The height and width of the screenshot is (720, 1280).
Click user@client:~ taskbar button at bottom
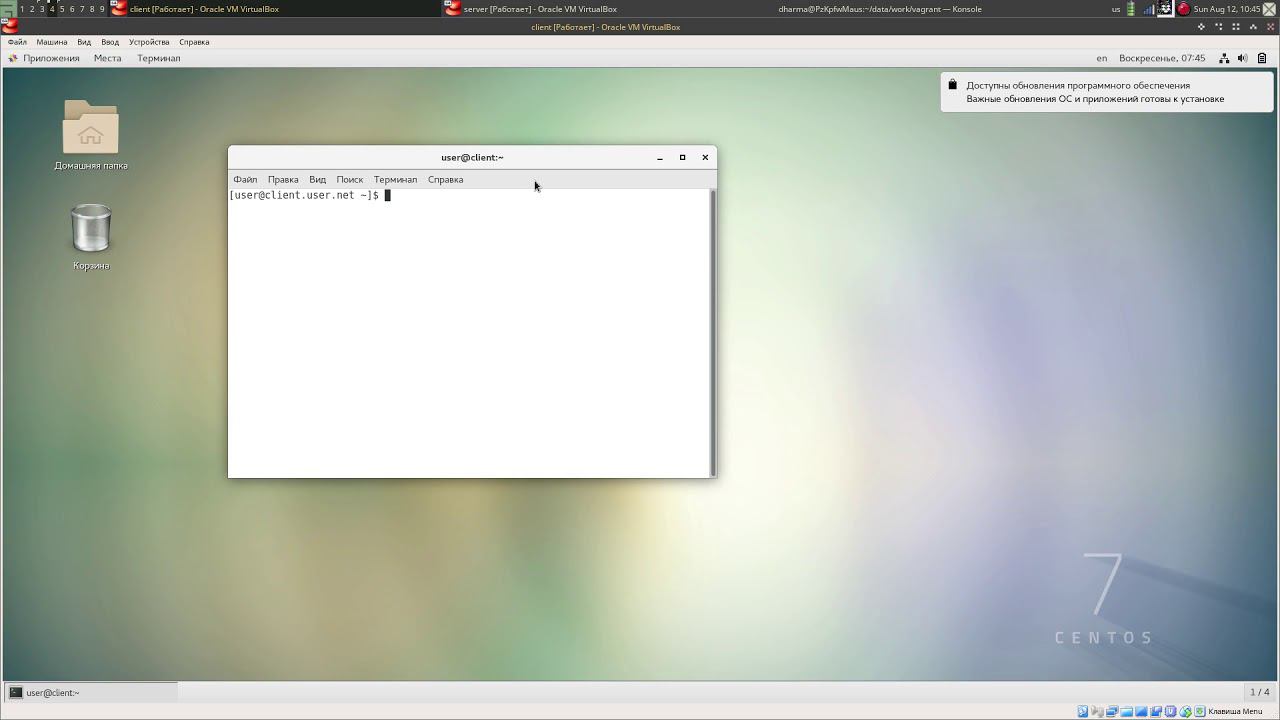pyautogui.click(x=91, y=692)
